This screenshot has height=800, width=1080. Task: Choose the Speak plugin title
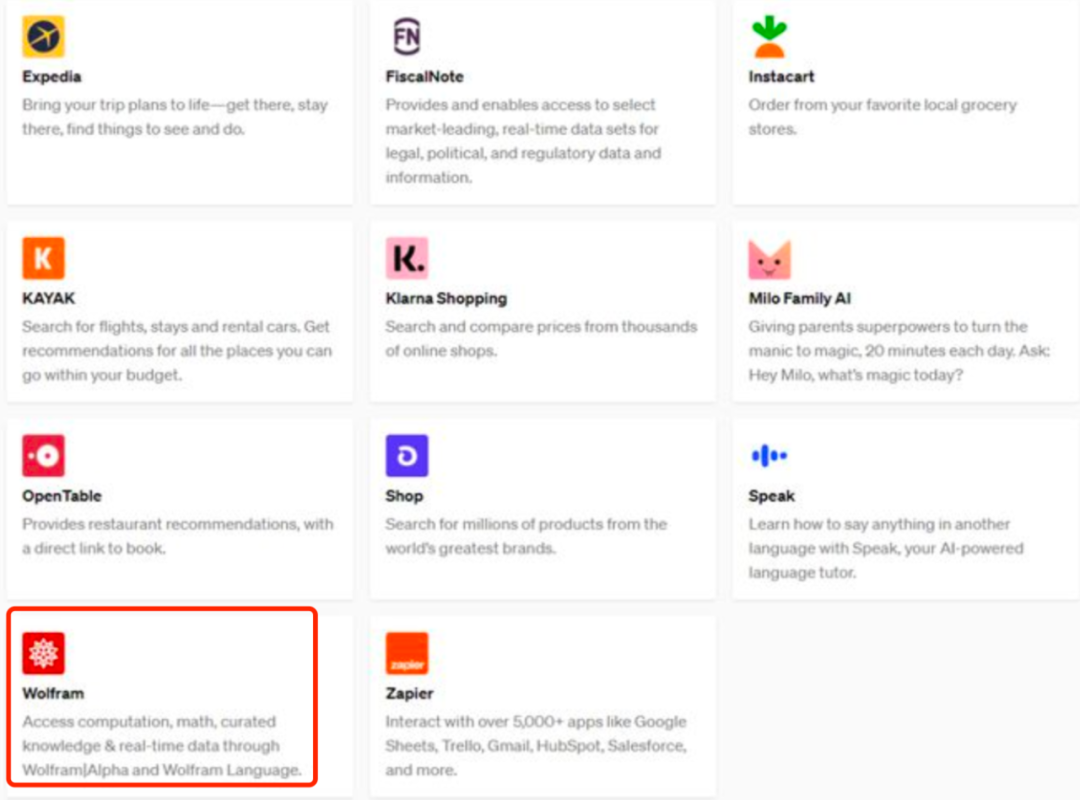[771, 495]
